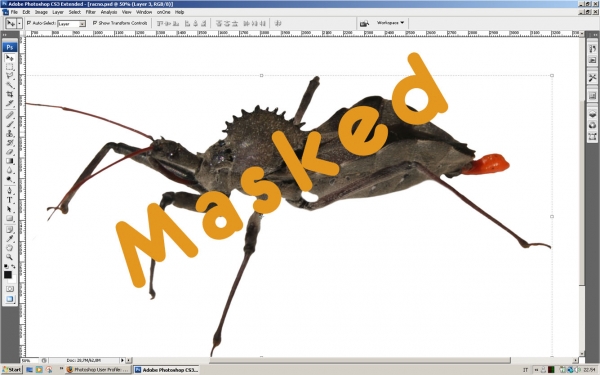Select the Gradient tool
The width and height of the screenshot is (600, 375).
(x=10, y=161)
